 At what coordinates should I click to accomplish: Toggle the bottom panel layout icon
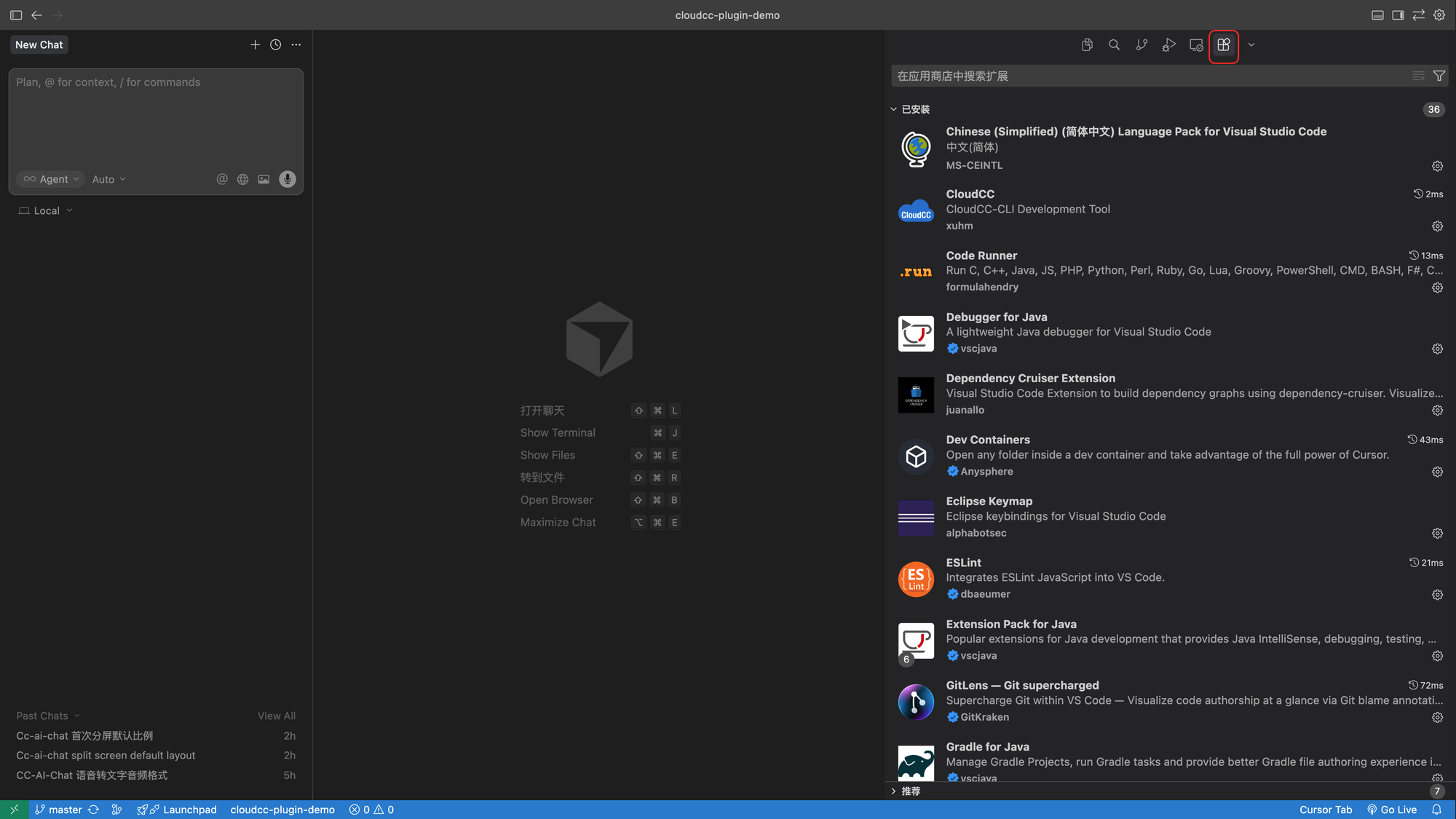tap(1377, 15)
